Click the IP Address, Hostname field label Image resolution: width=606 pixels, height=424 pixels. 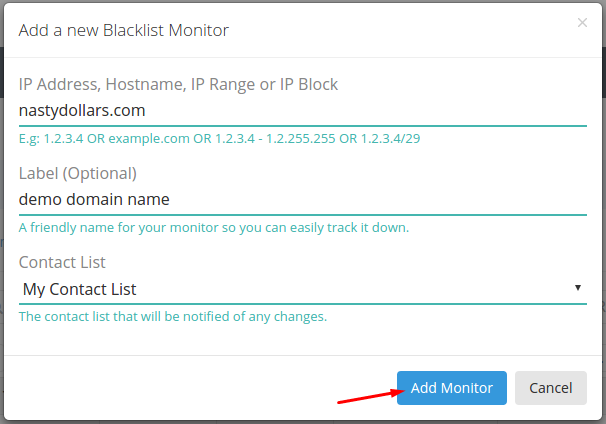click(178, 84)
